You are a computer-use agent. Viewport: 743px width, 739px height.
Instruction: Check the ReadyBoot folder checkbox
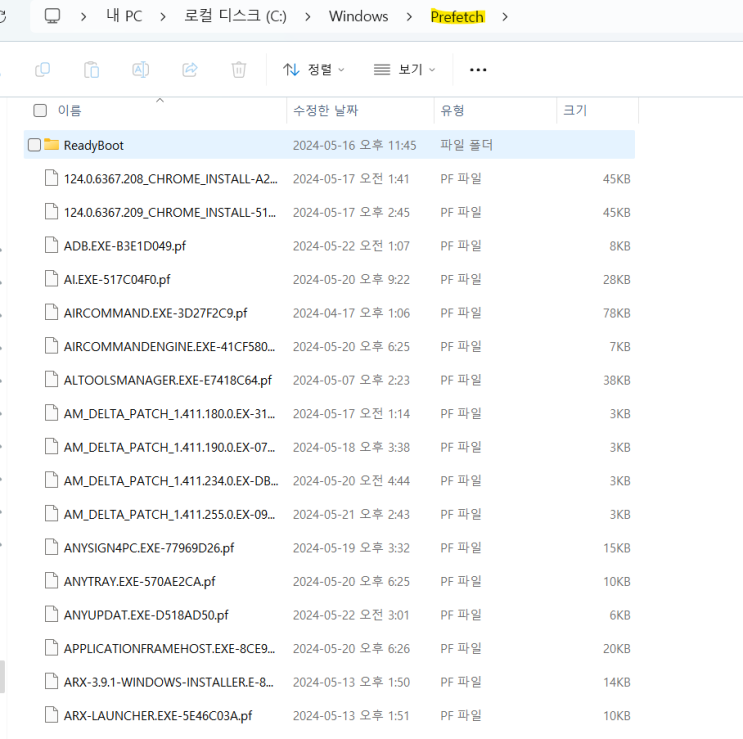coord(34,144)
